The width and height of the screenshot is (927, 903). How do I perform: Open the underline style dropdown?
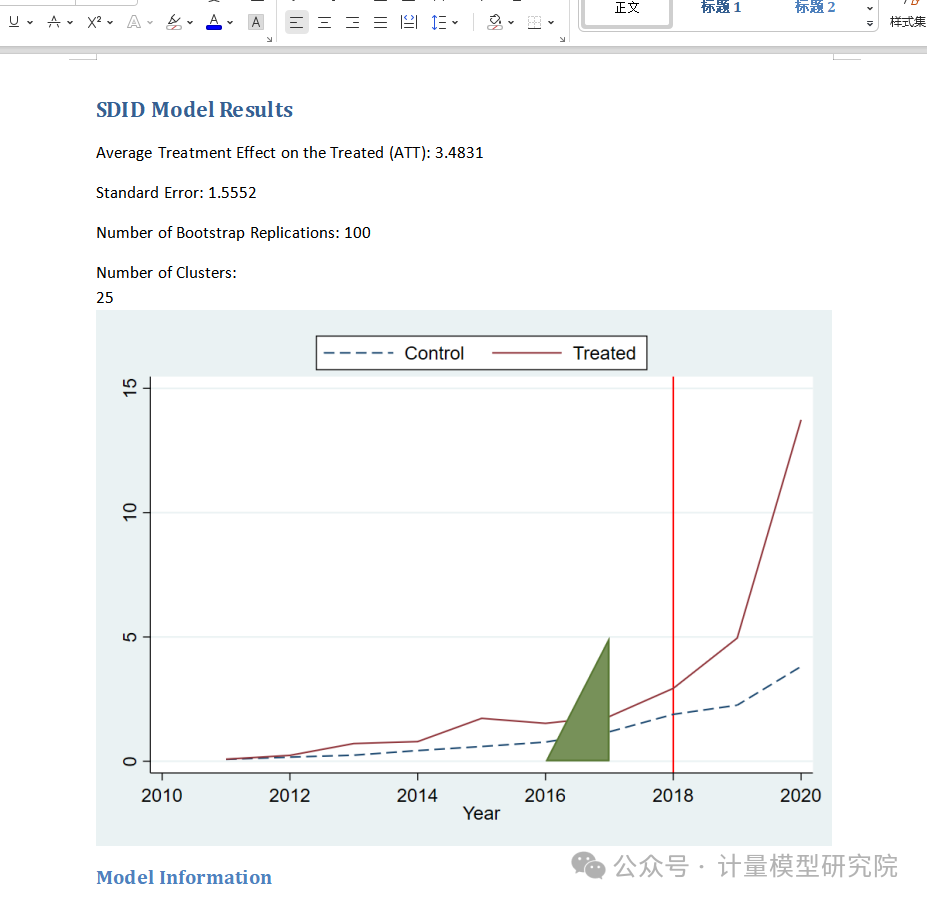30,23
